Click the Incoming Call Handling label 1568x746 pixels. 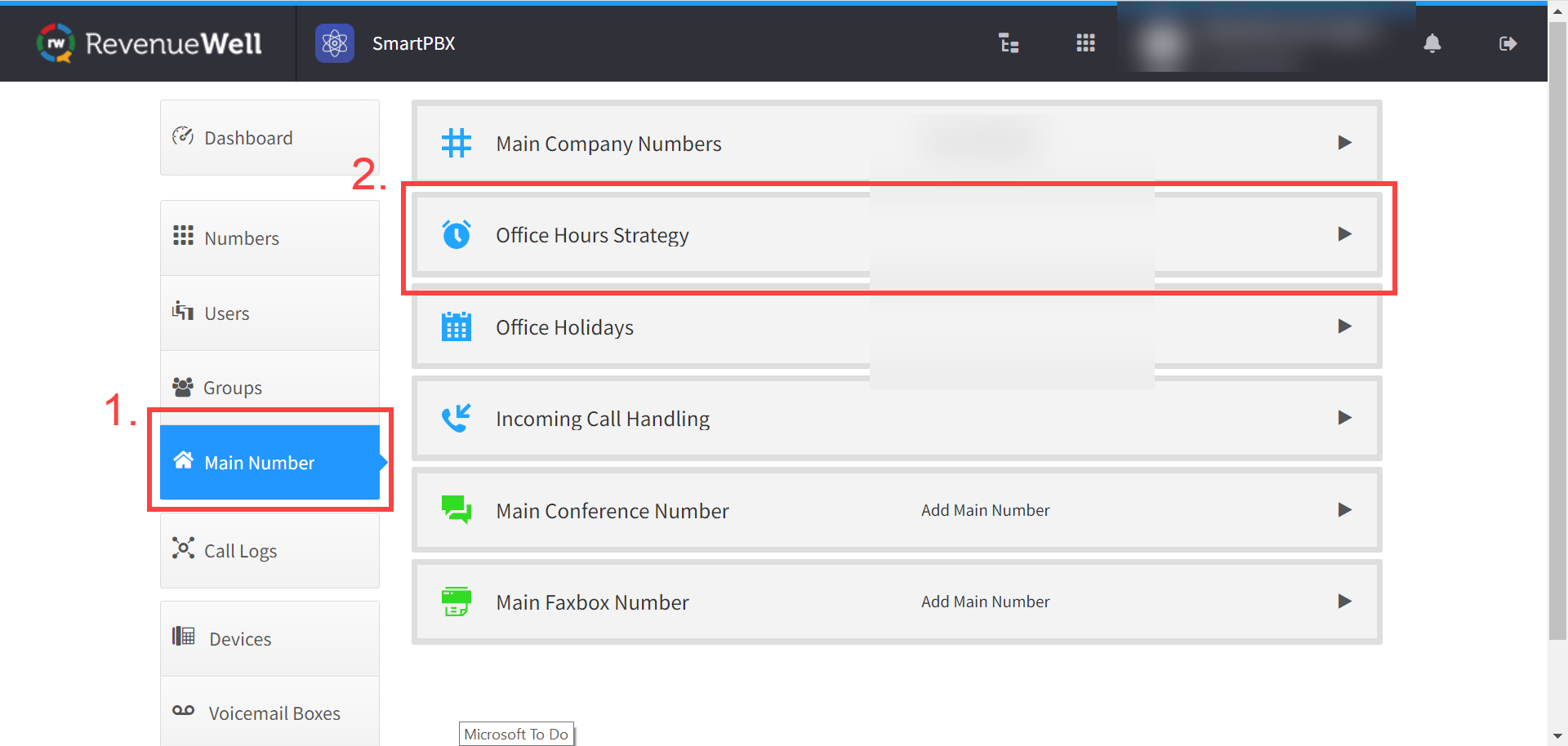pos(603,419)
